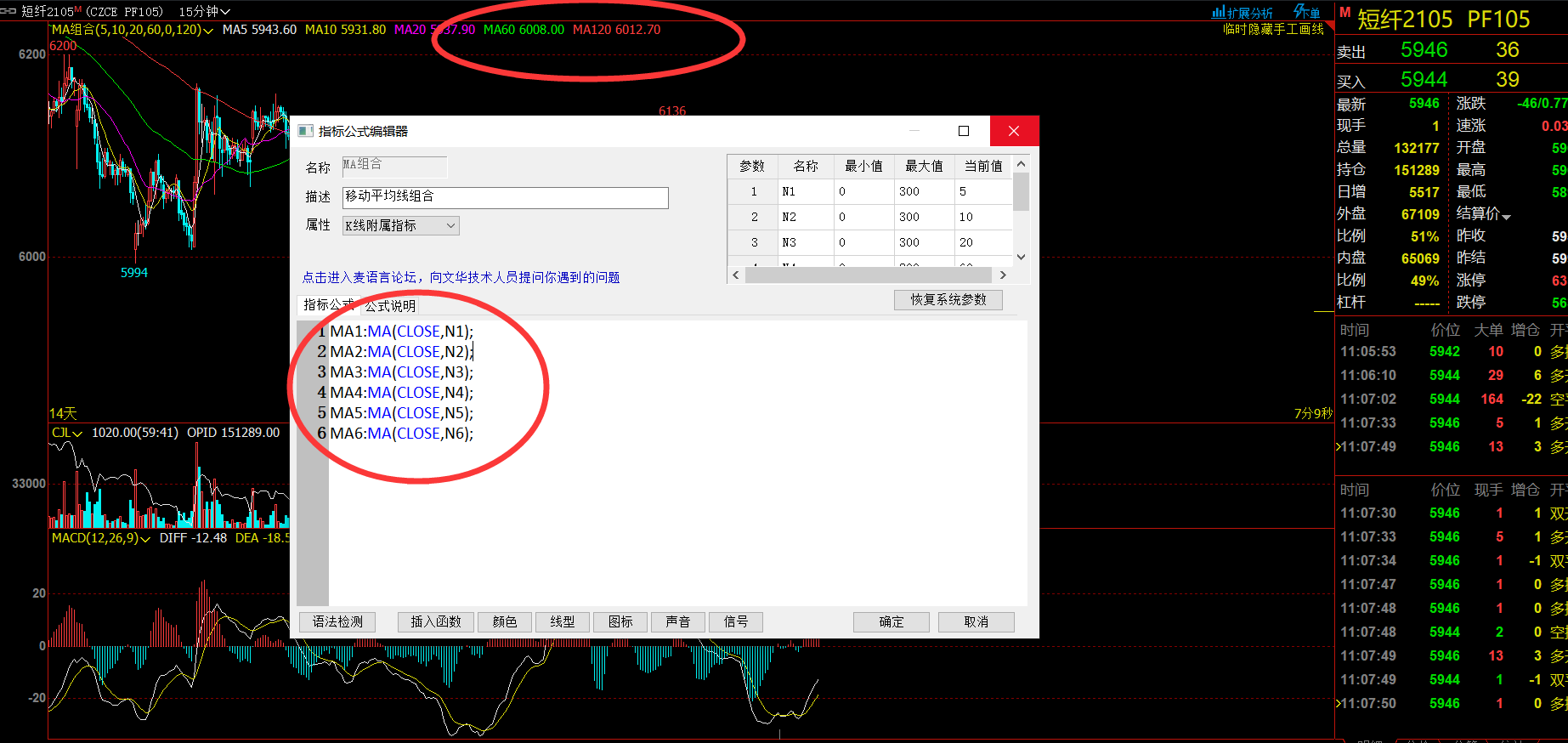Click the 颜色 button
Viewport: 1568px width, 743px height.
[x=505, y=621]
